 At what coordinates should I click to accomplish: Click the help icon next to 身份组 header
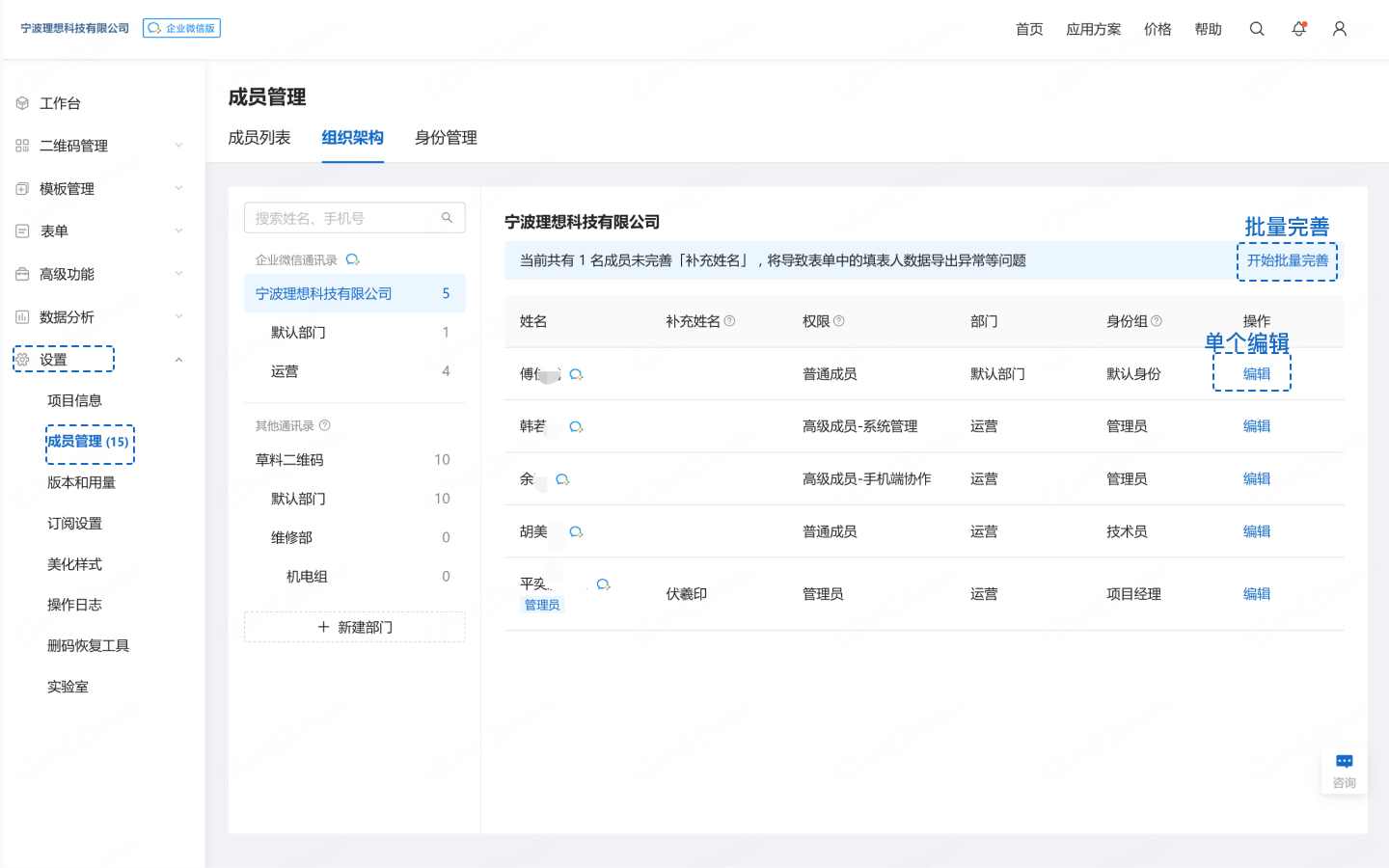(1157, 321)
